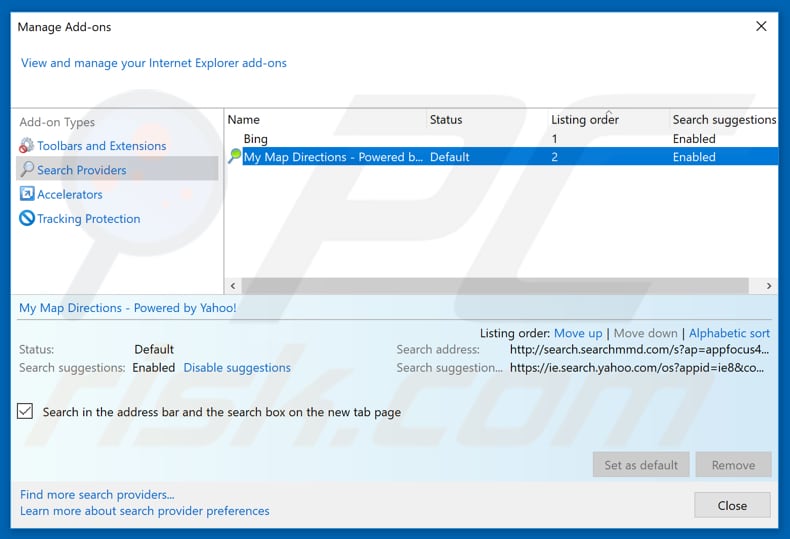Click the ie.search.yahoo.com suggestions address value

637,368
